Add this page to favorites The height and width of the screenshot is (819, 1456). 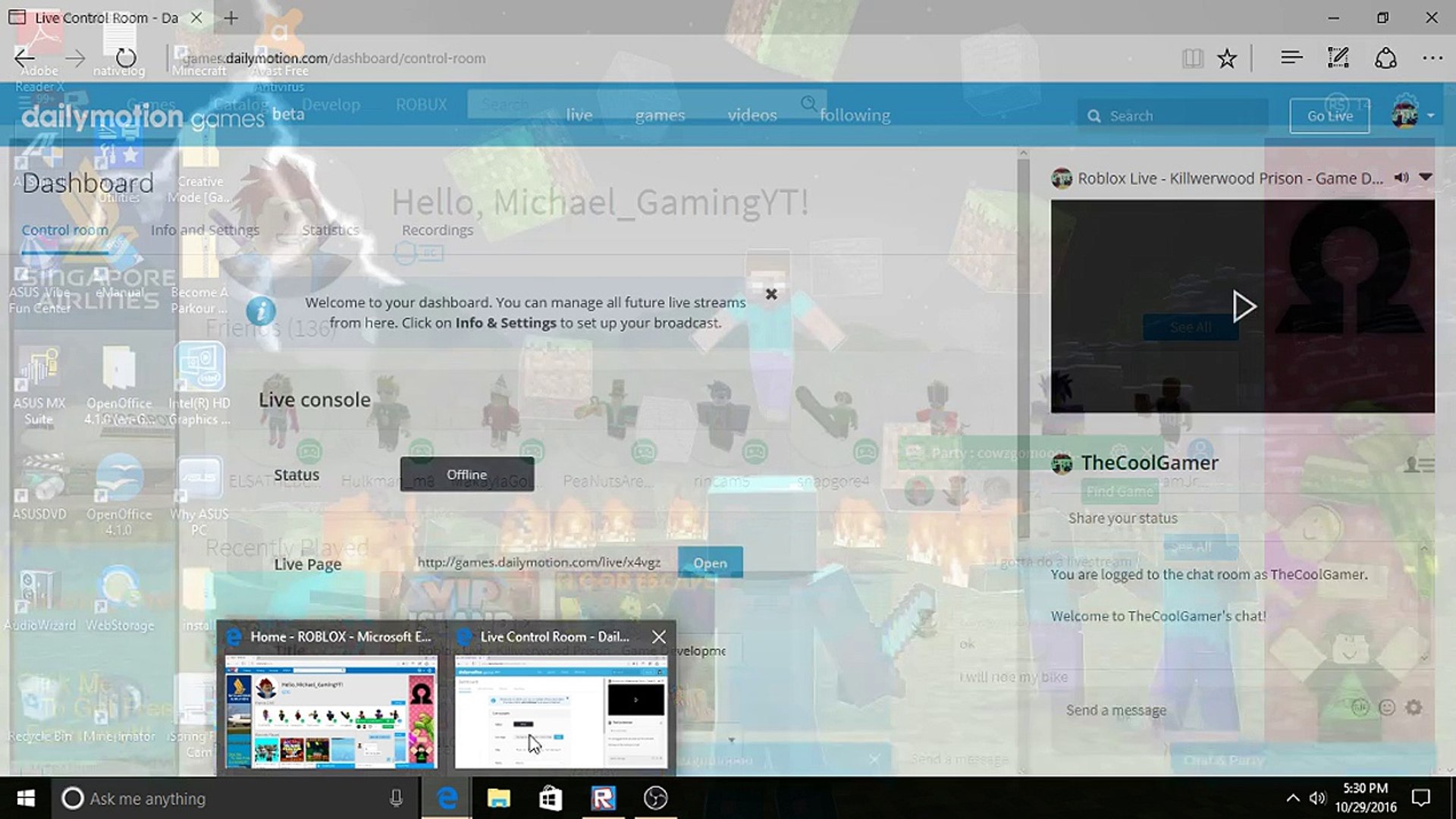coord(1227,58)
